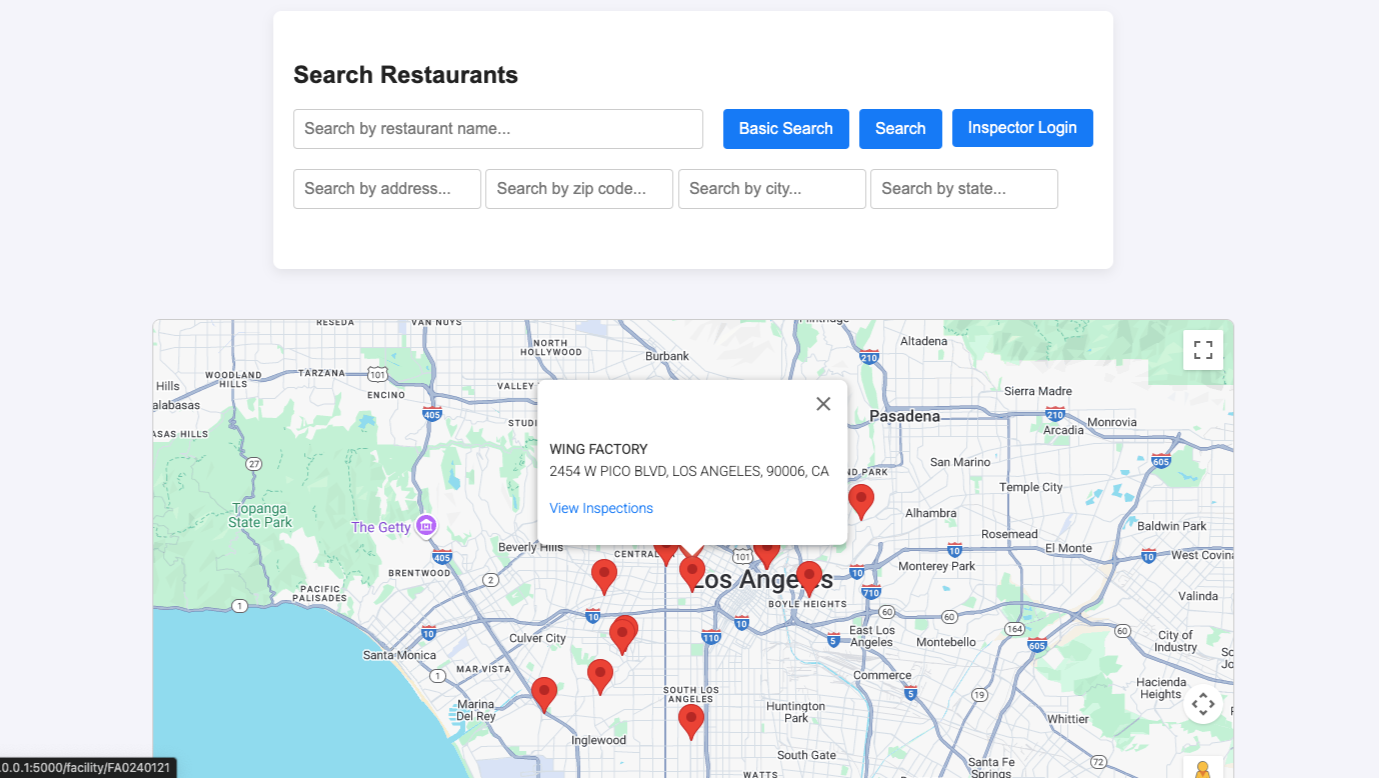1379x778 pixels.
Task: Select the red marker above Inglewood label
Action: click(600, 677)
